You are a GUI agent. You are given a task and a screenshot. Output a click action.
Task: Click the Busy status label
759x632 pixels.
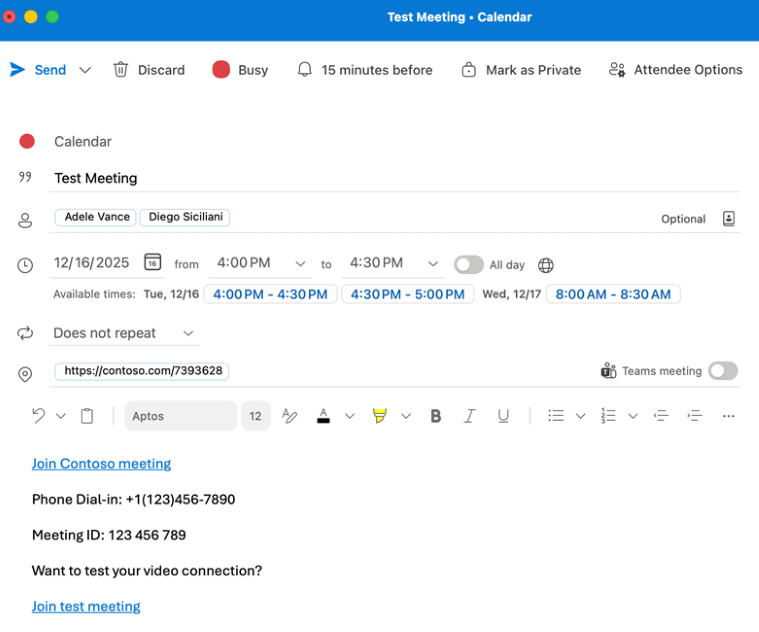(x=253, y=70)
